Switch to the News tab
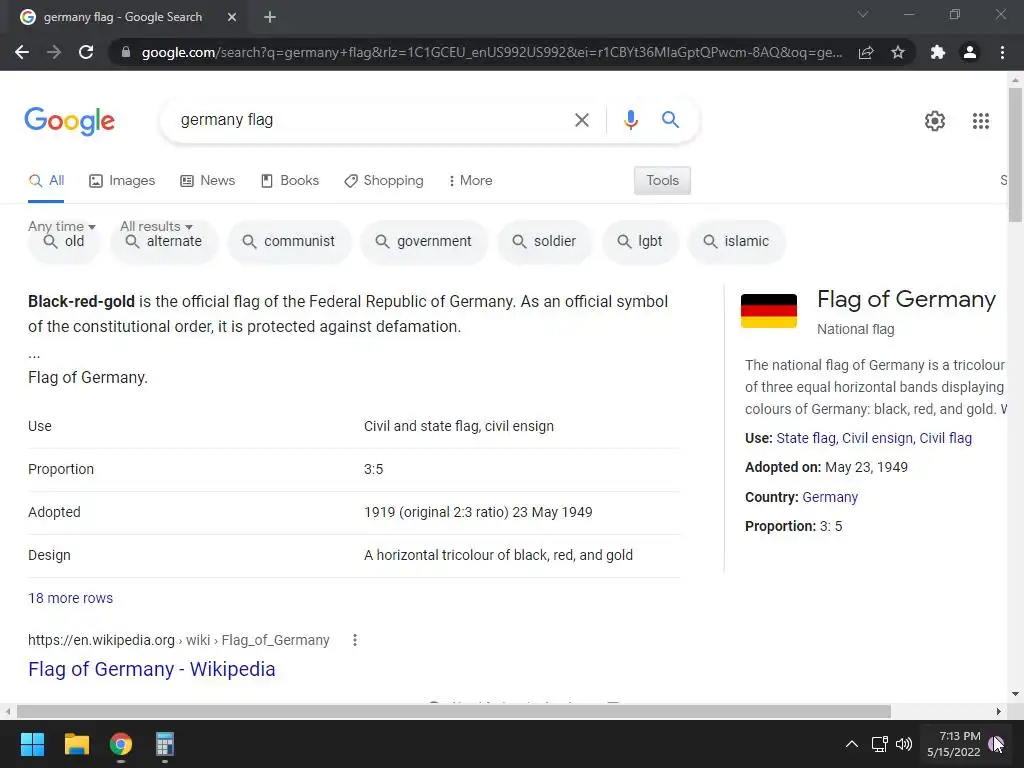Viewport: 1024px width, 768px height. [208, 181]
